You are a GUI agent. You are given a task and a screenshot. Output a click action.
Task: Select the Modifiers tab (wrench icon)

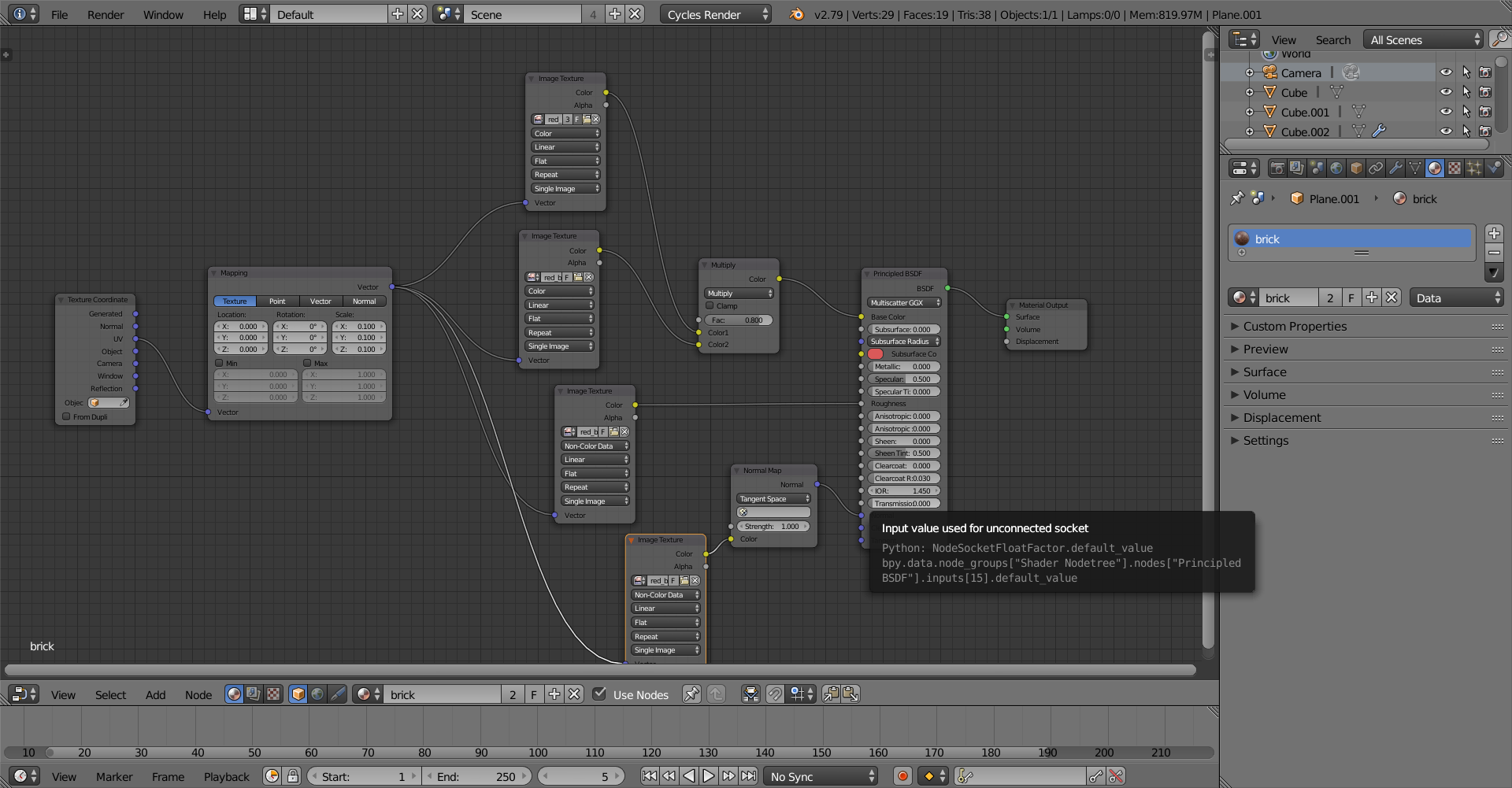(1395, 168)
